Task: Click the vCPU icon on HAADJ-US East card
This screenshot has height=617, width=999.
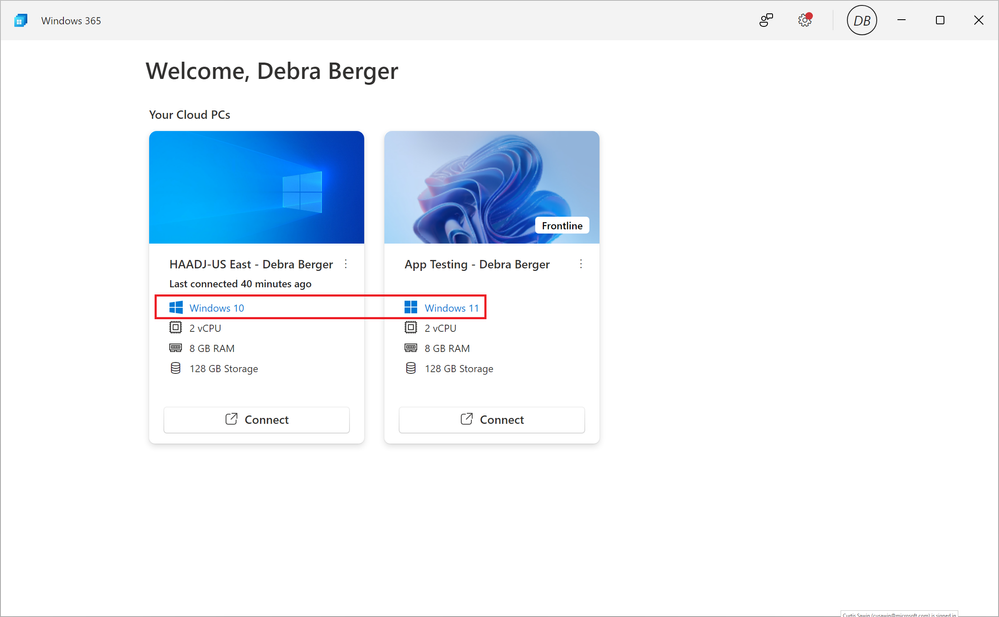Action: point(175,328)
